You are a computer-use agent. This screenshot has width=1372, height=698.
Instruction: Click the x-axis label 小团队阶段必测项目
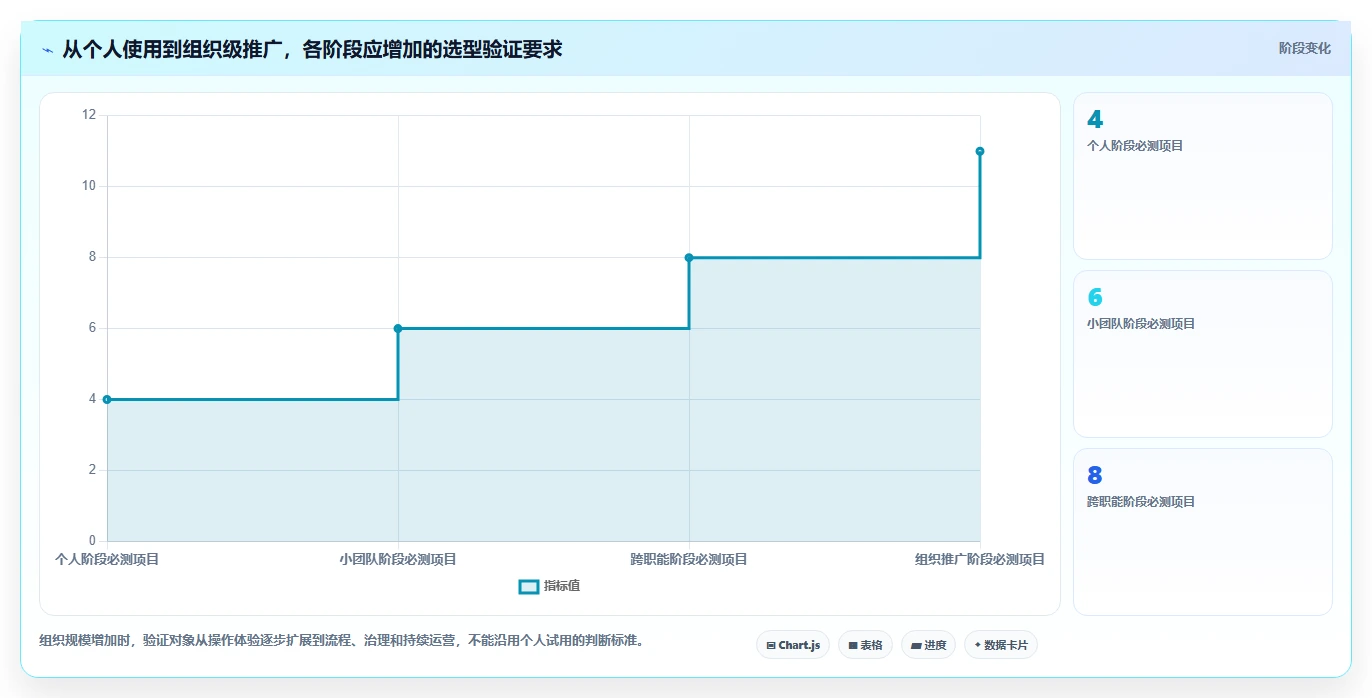pos(398,559)
